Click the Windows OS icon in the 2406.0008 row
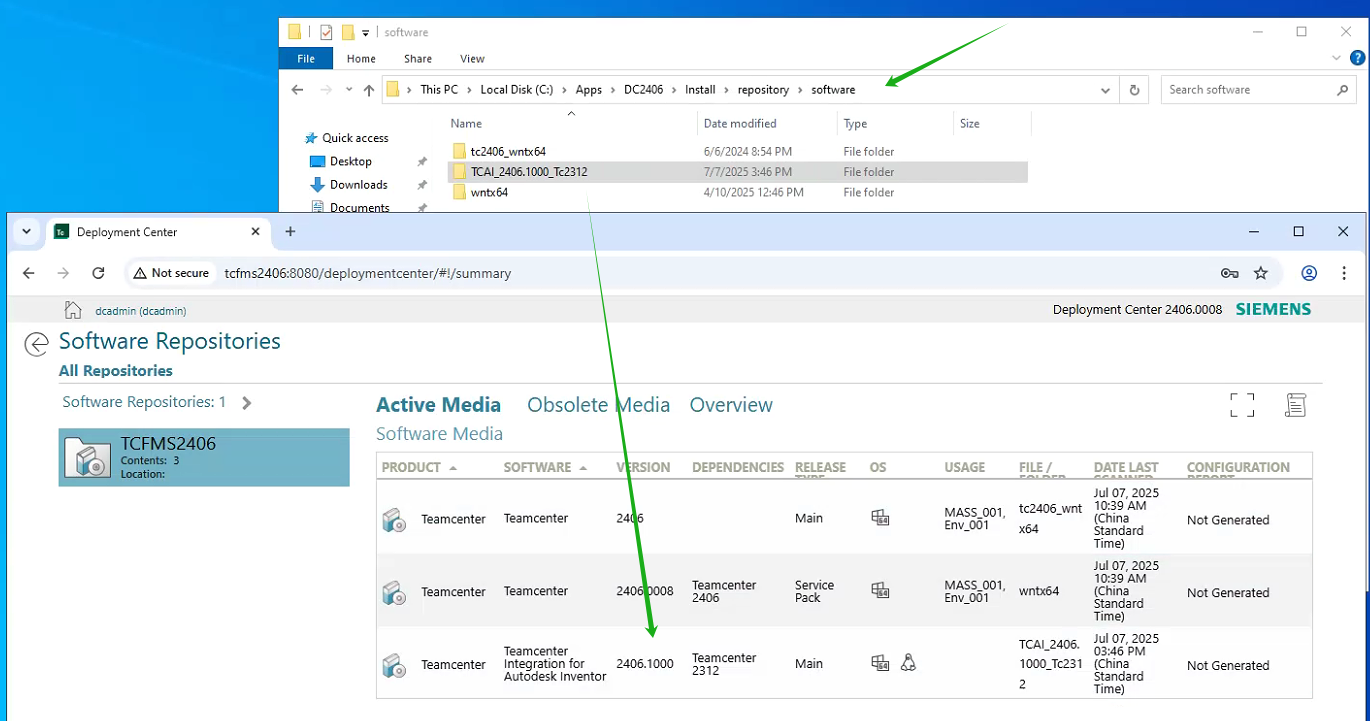1370x721 pixels. coord(880,590)
